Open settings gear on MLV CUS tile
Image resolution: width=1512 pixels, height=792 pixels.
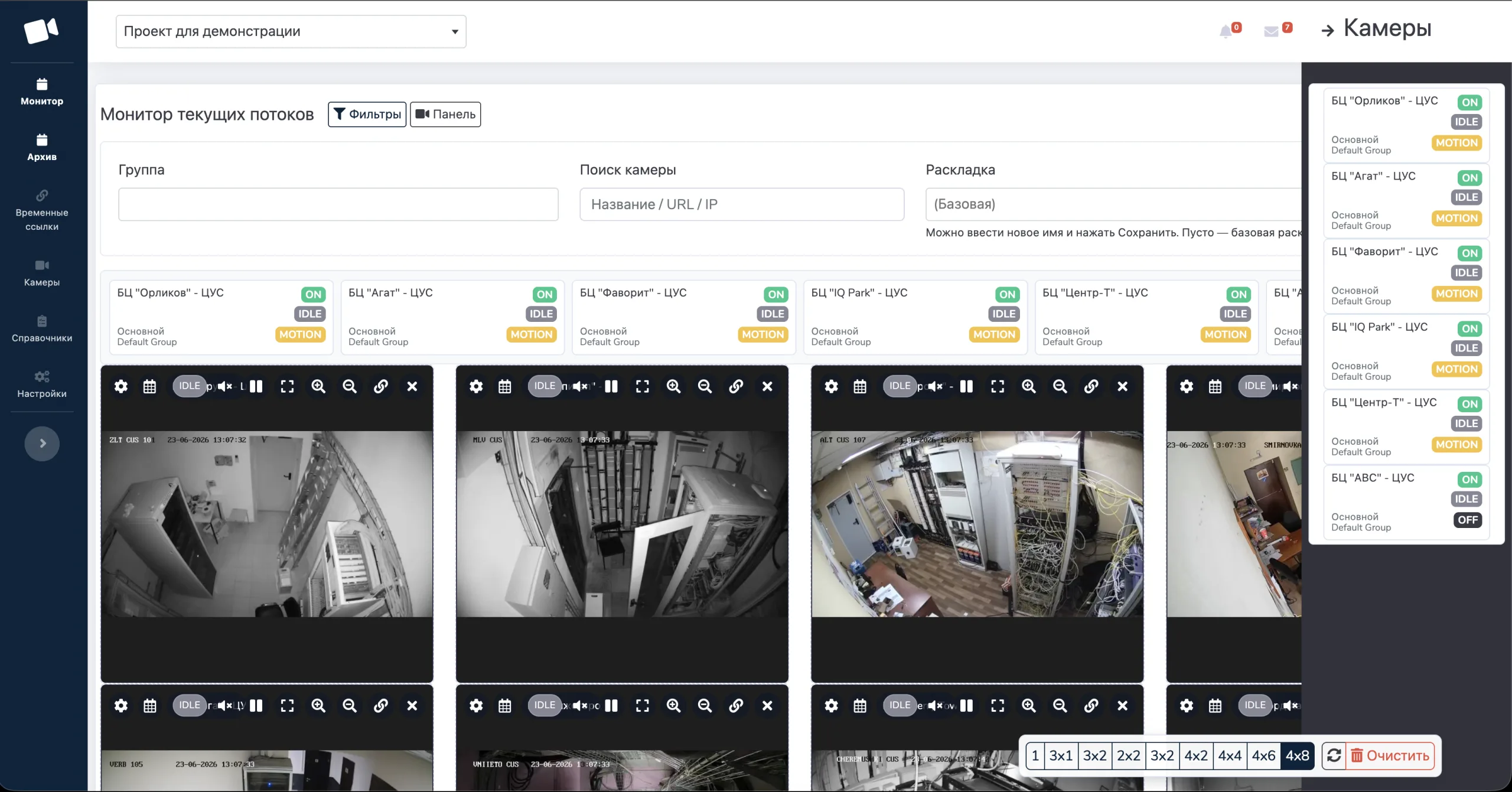pyautogui.click(x=476, y=386)
